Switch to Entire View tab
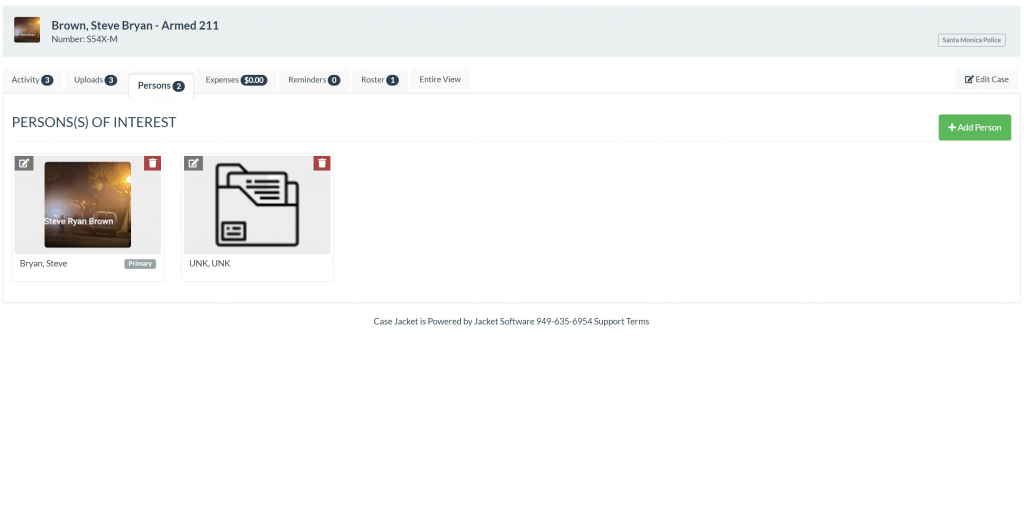 click(440, 80)
